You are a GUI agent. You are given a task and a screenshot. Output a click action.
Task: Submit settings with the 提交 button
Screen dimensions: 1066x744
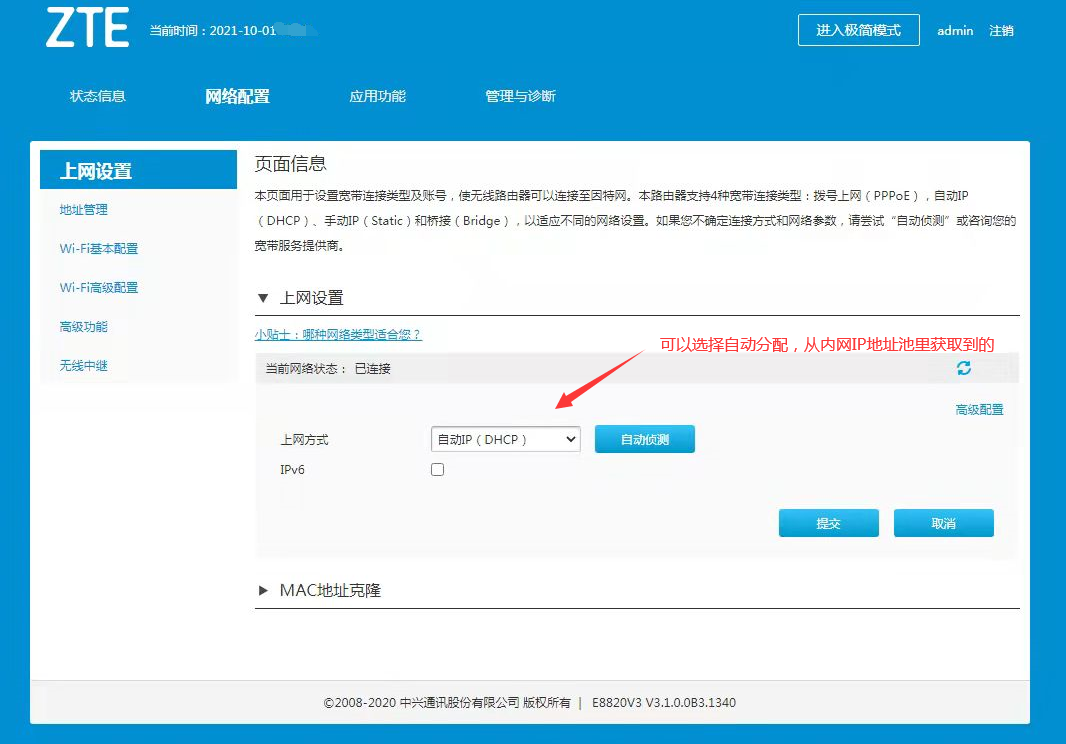pos(828,523)
